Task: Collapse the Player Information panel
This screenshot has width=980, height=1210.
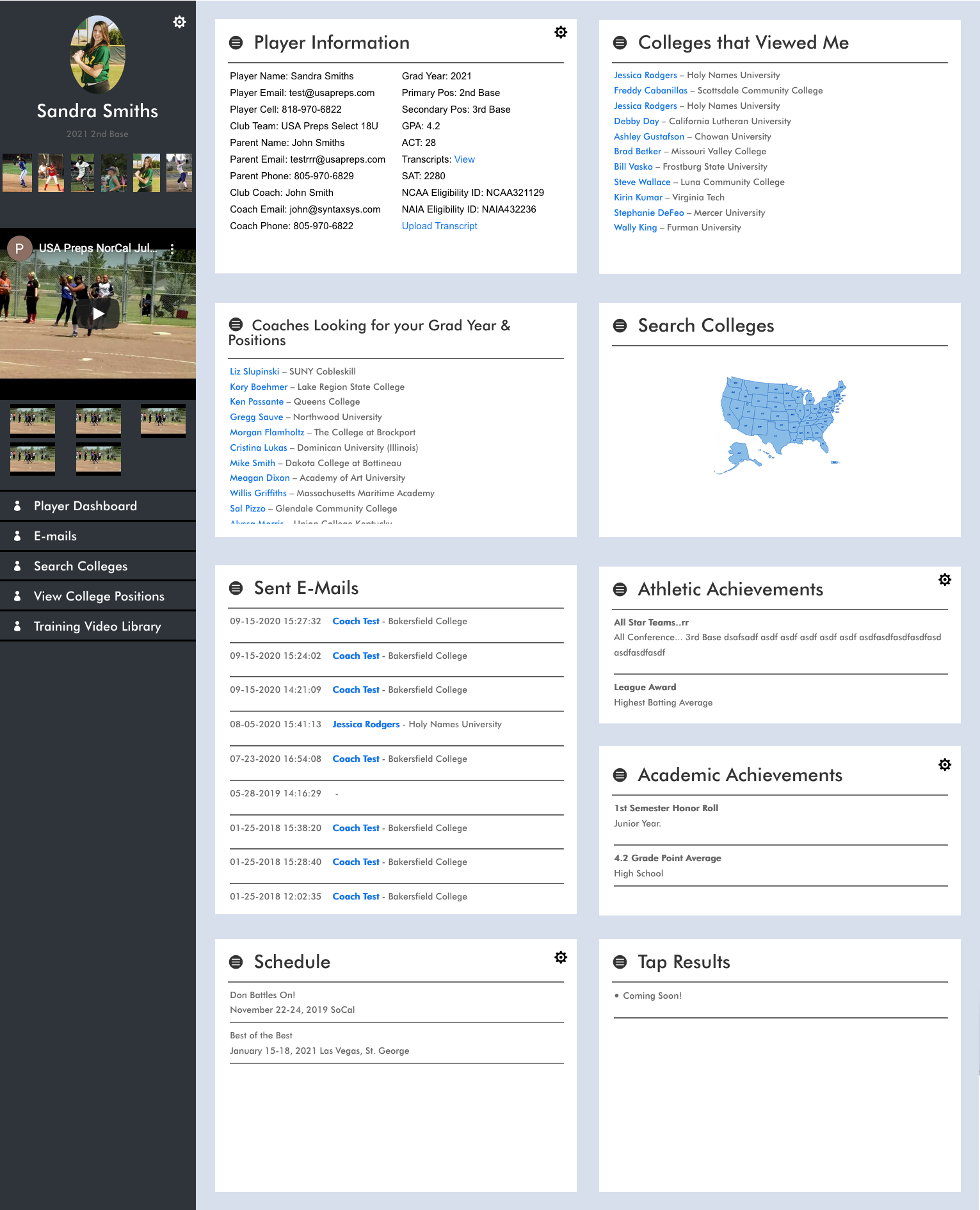Action: tap(236, 43)
